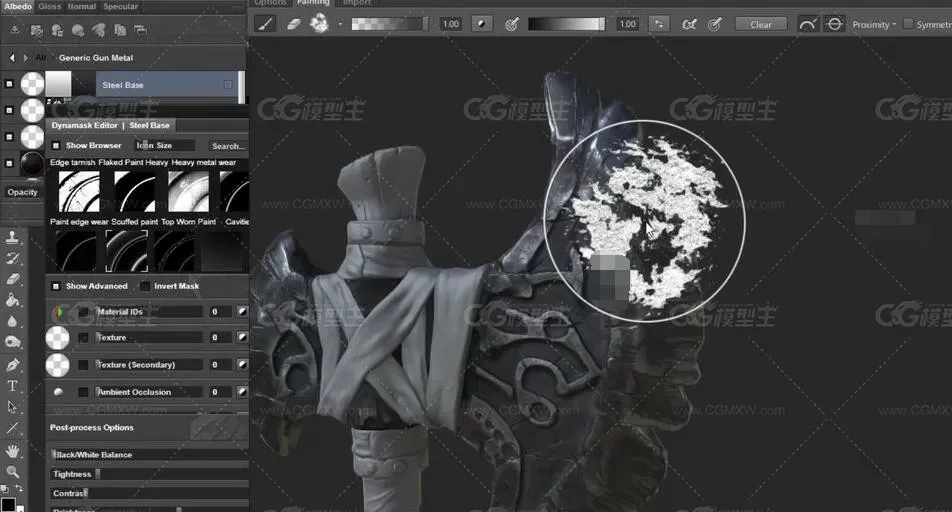Select the Paint Bucket tool

point(12,300)
